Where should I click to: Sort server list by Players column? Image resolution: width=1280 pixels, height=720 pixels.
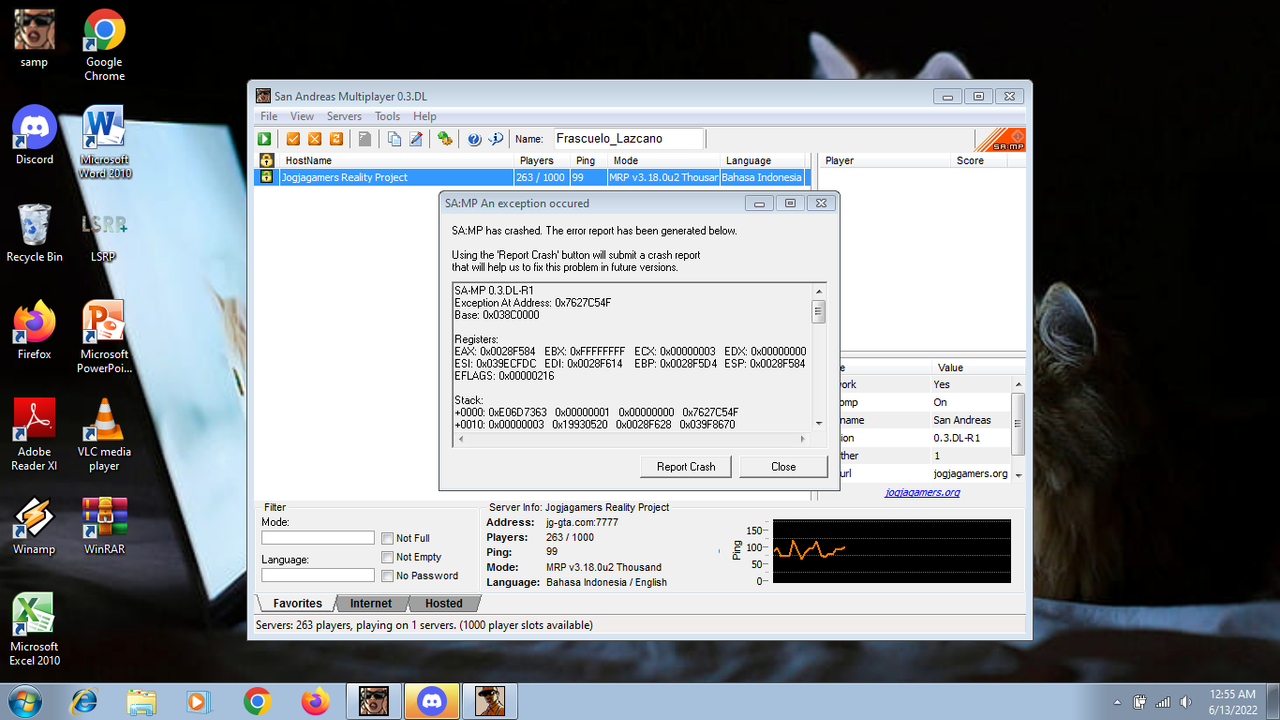[543, 160]
